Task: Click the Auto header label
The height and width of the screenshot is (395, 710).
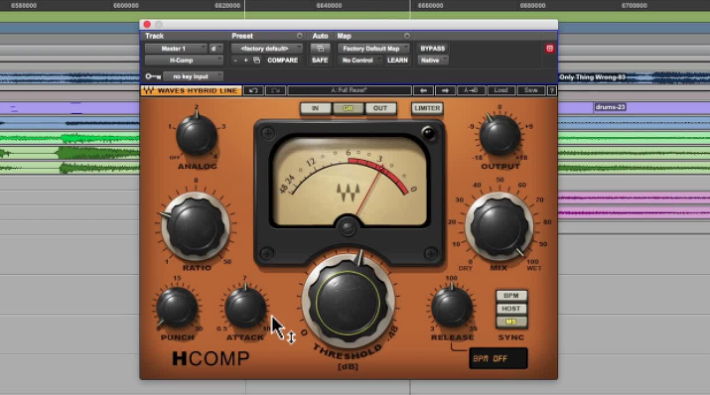Action: (320, 36)
